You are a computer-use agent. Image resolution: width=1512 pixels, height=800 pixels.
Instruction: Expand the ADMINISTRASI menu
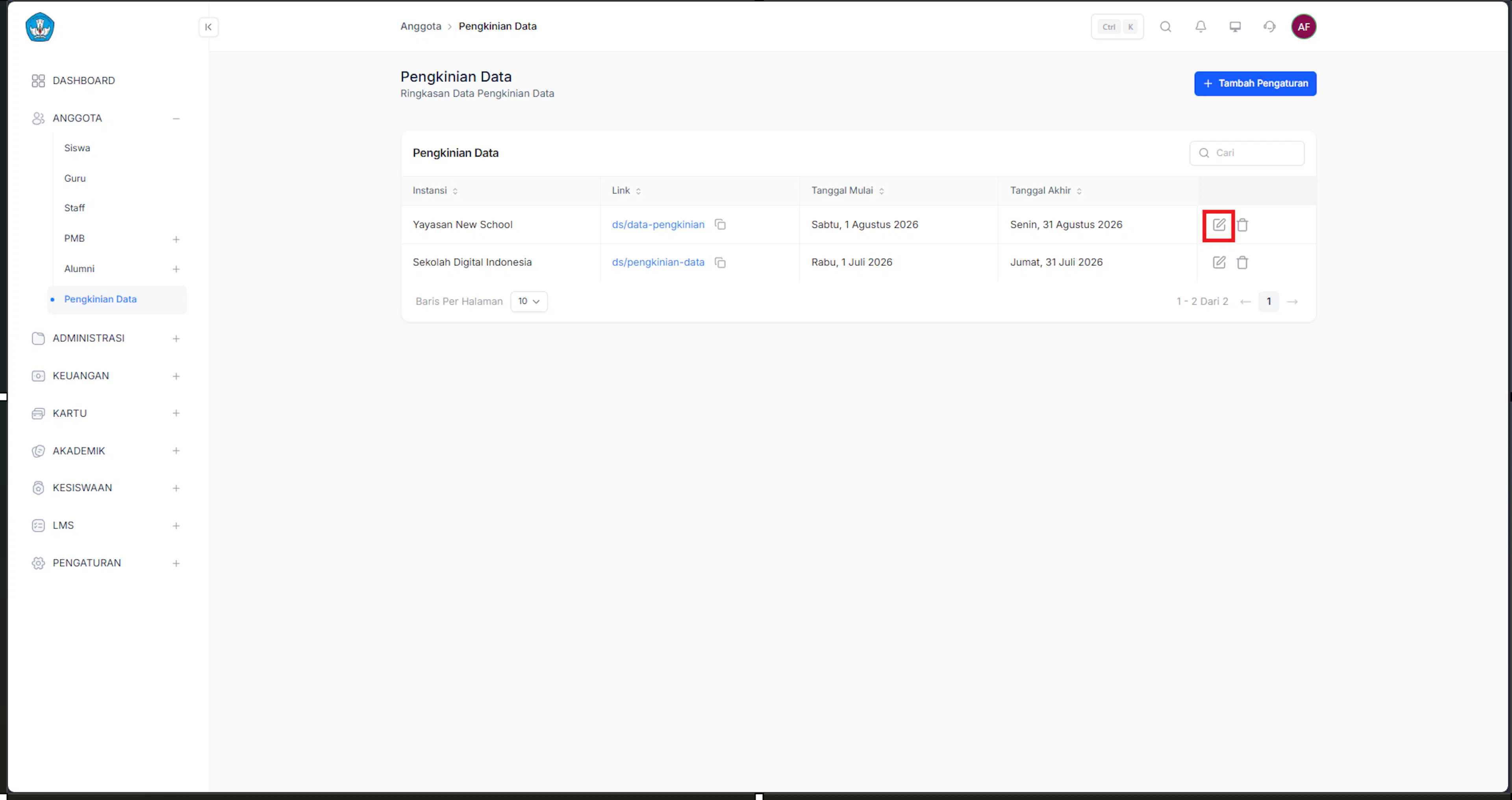pyautogui.click(x=176, y=339)
